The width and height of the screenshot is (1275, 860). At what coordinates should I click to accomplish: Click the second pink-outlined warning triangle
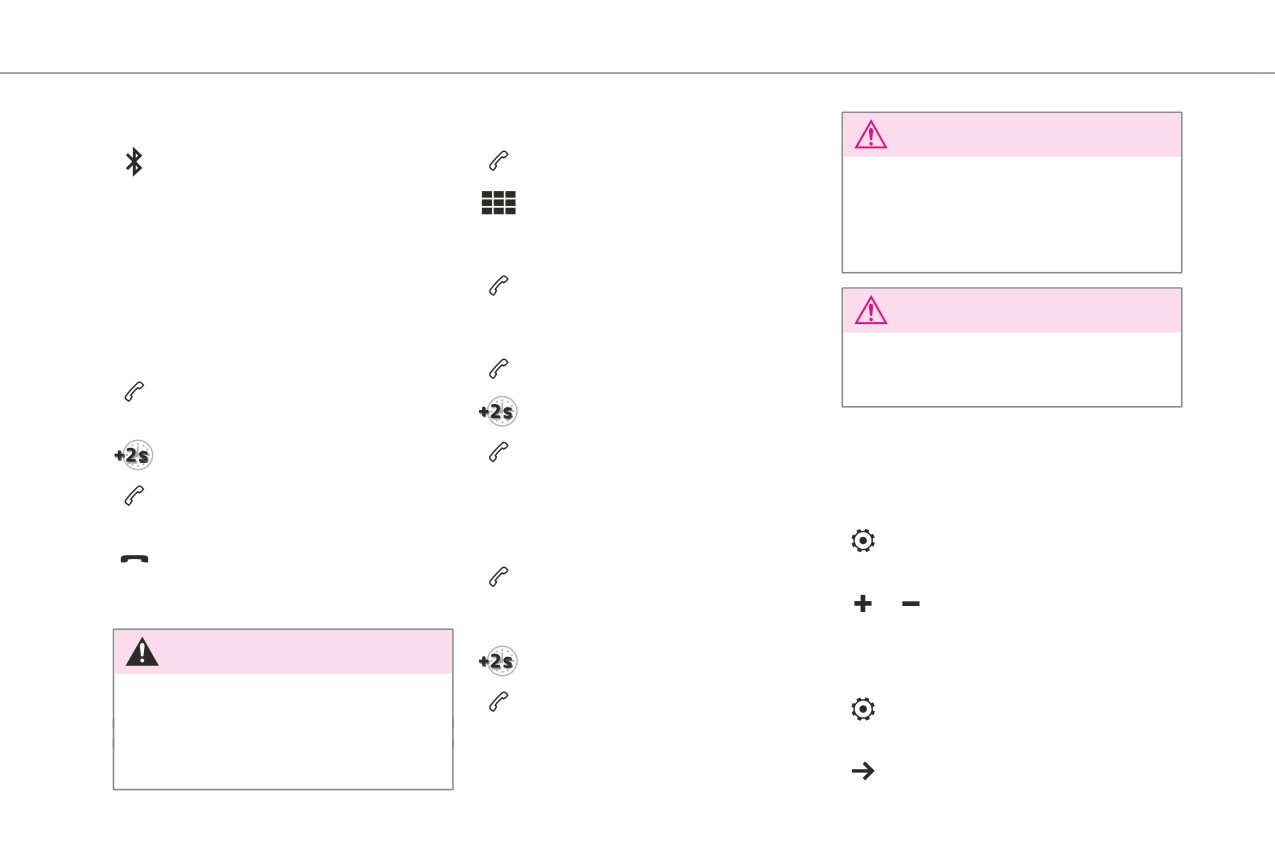pyautogui.click(x=871, y=311)
